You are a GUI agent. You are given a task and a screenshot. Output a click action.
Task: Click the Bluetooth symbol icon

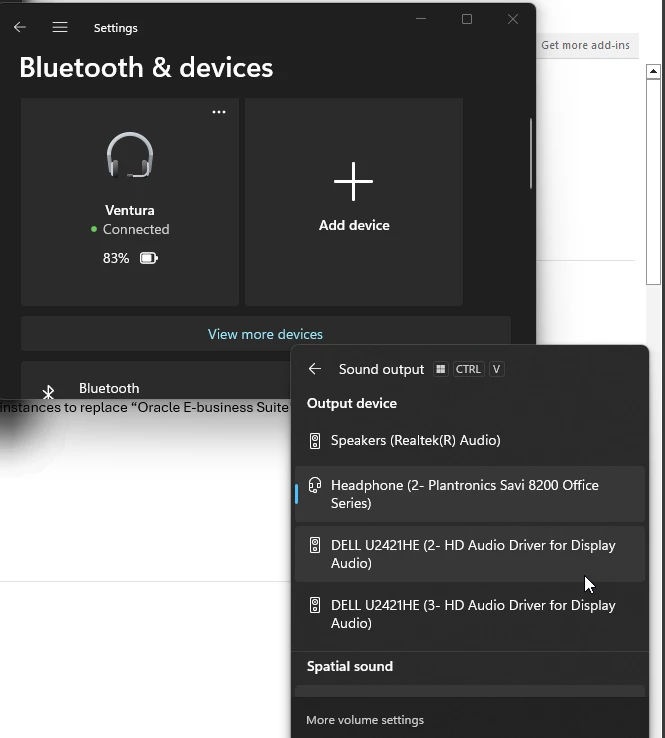(48, 392)
